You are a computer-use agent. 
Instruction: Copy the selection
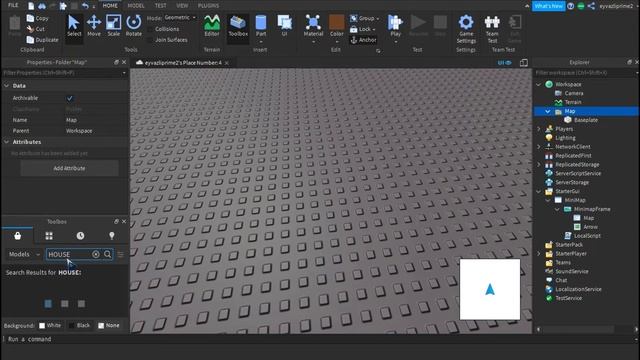(38, 18)
